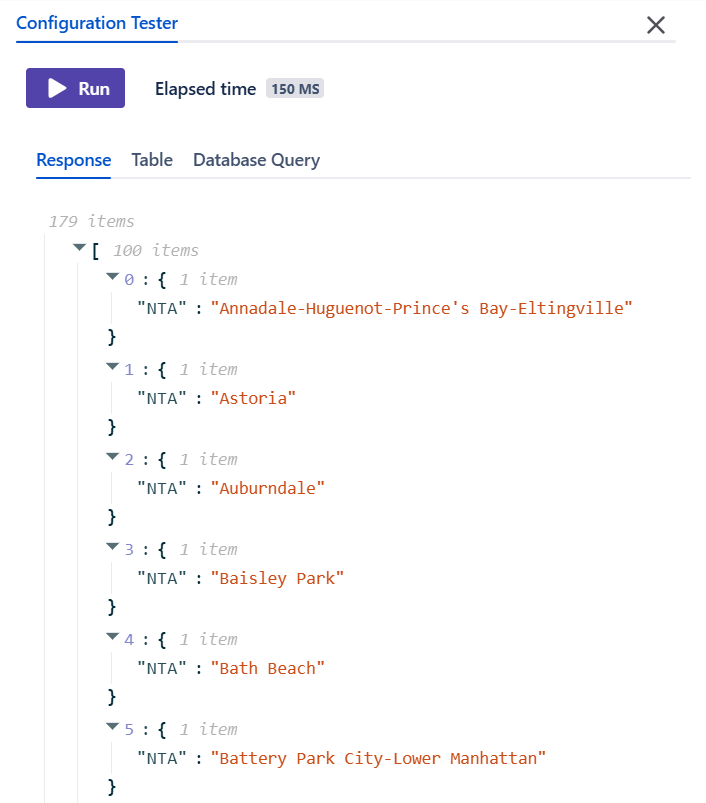Click the Run play button

point(75,88)
